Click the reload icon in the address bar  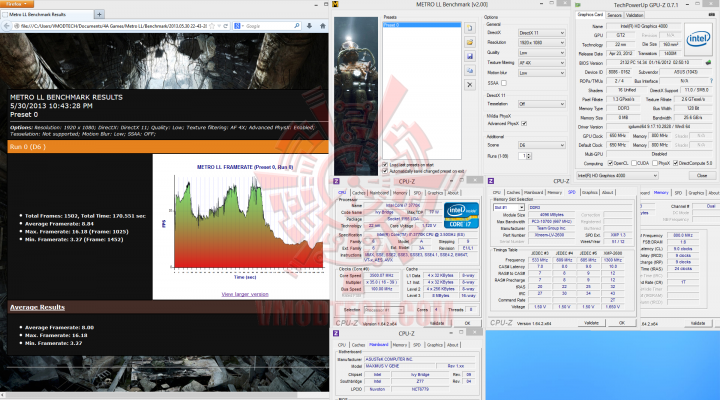226,26
